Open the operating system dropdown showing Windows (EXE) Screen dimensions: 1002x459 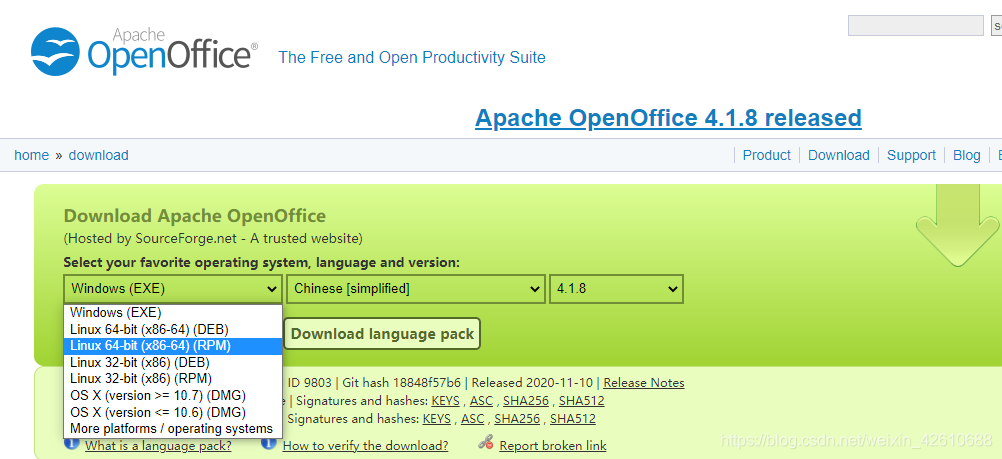coord(173,289)
